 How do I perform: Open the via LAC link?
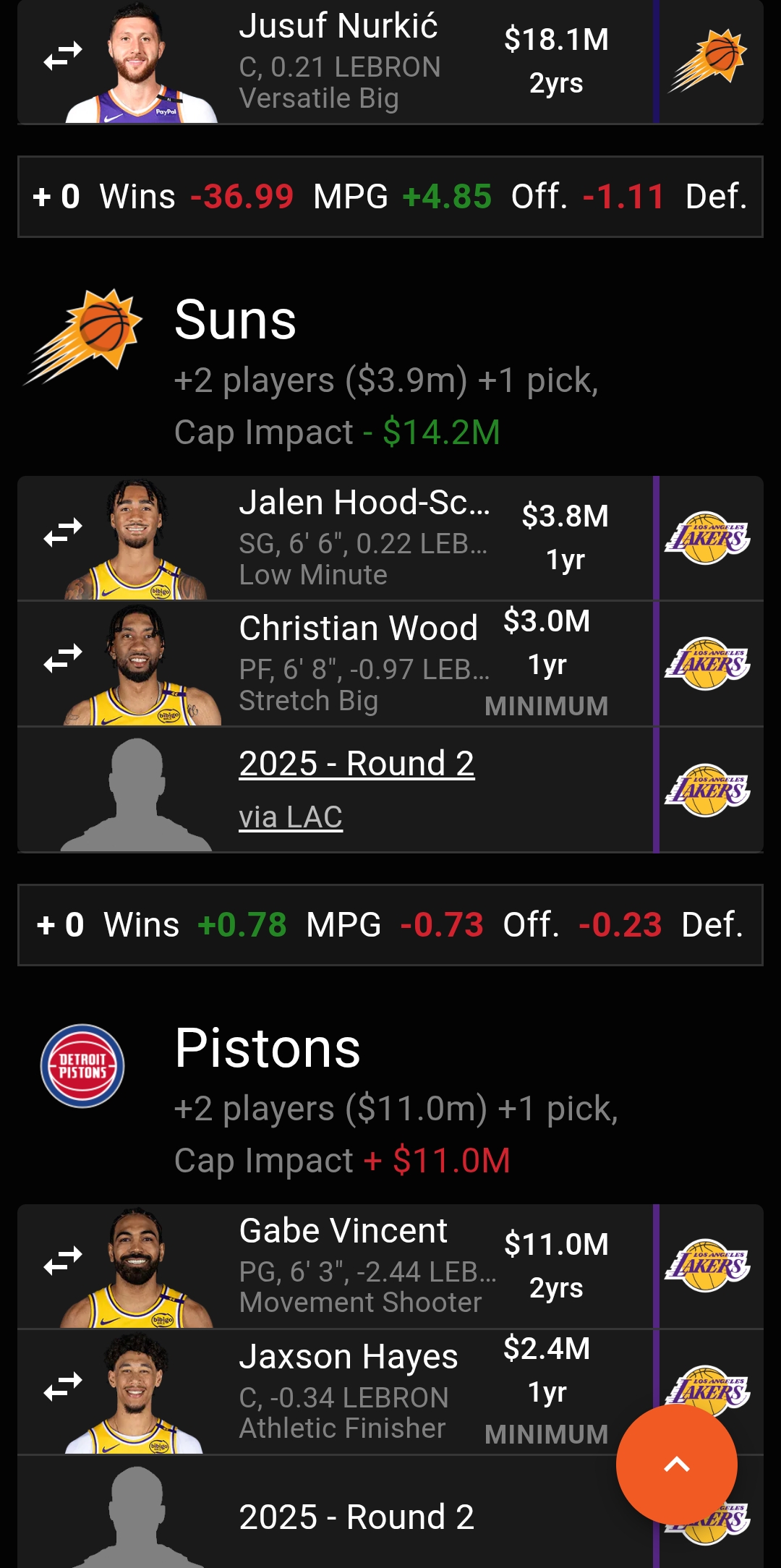tap(291, 817)
